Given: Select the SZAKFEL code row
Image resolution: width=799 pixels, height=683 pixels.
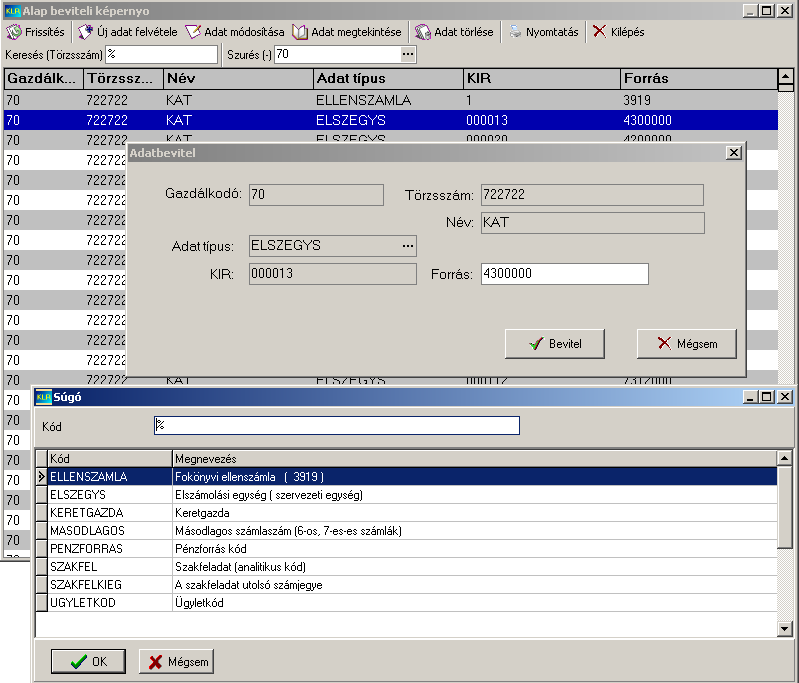Looking at the screenshot, I should pos(413,566).
